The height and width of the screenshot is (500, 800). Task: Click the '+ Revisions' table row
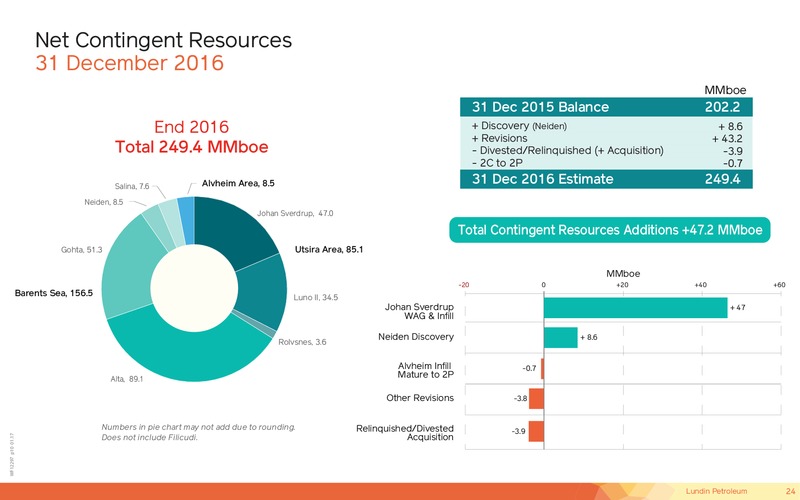coord(606,138)
